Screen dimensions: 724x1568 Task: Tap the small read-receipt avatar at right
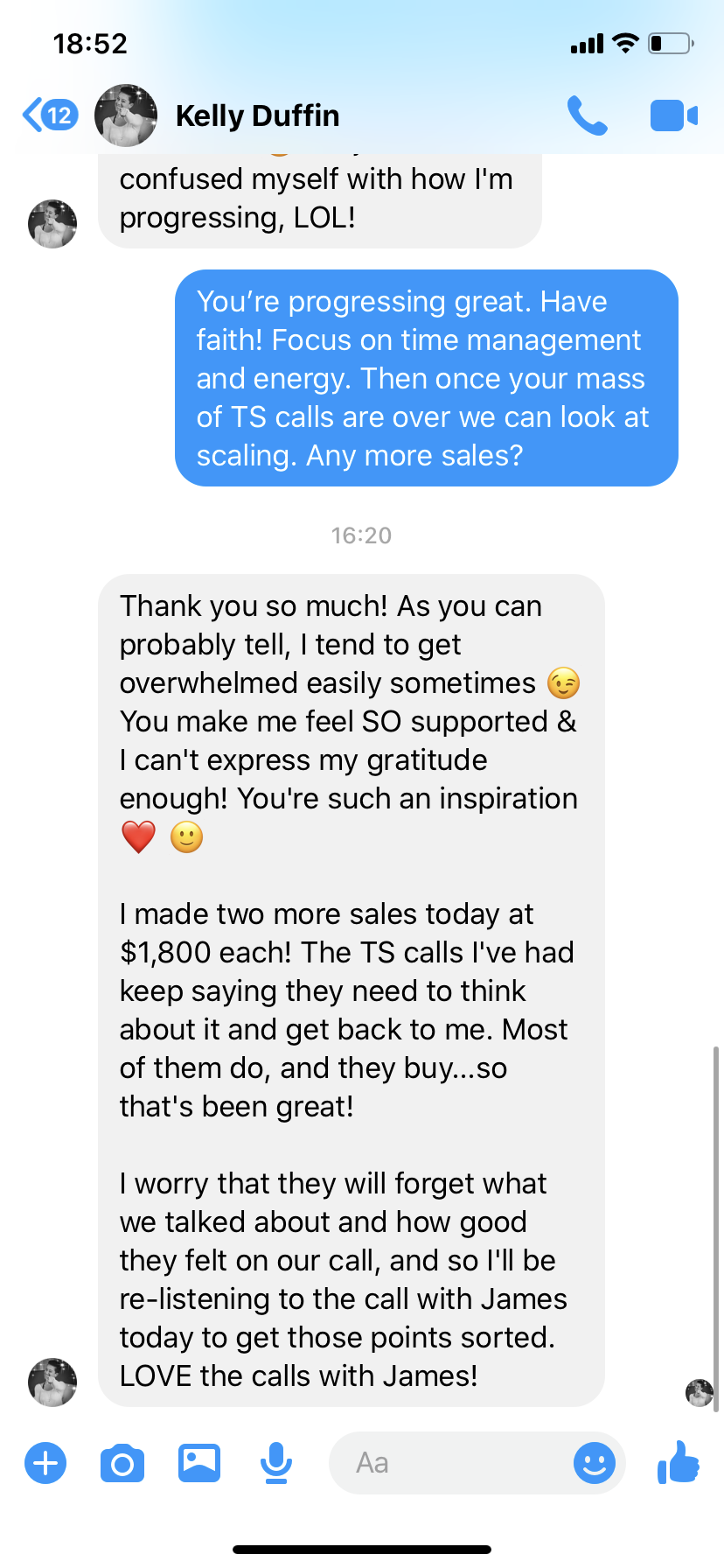point(699,1392)
